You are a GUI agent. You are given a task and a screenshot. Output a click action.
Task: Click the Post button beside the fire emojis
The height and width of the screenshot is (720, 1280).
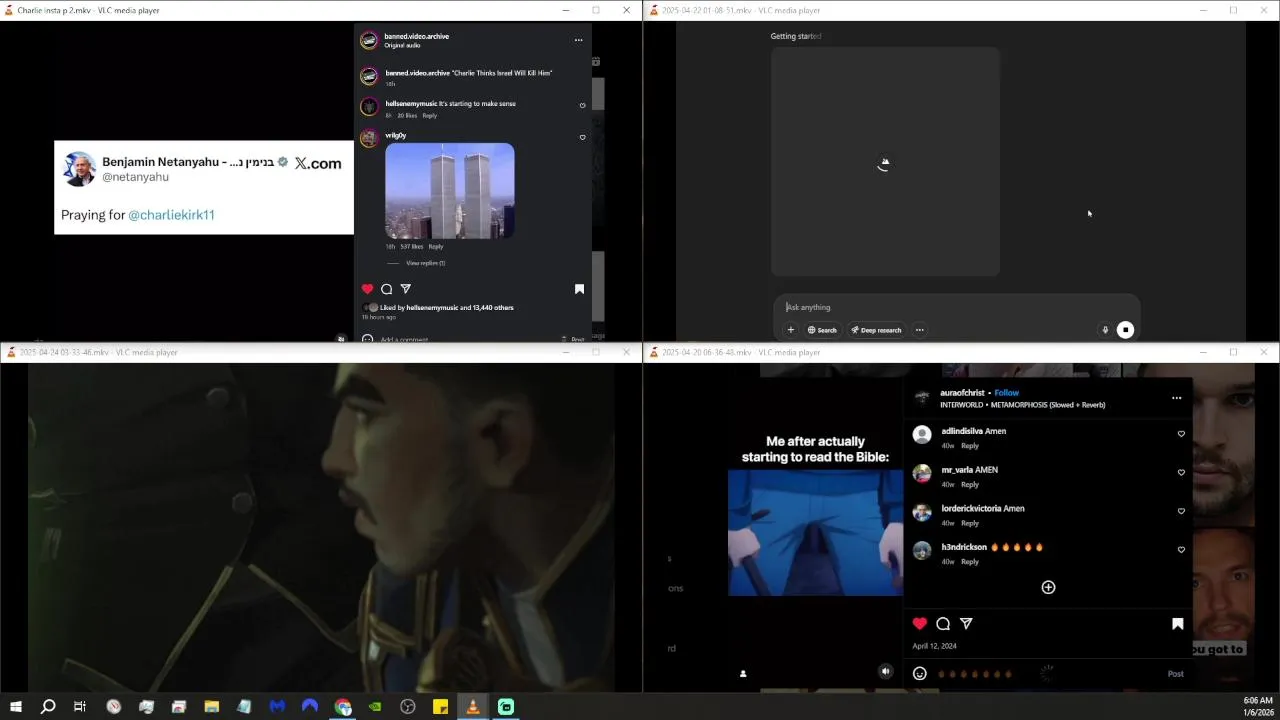tap(1176, 674)
